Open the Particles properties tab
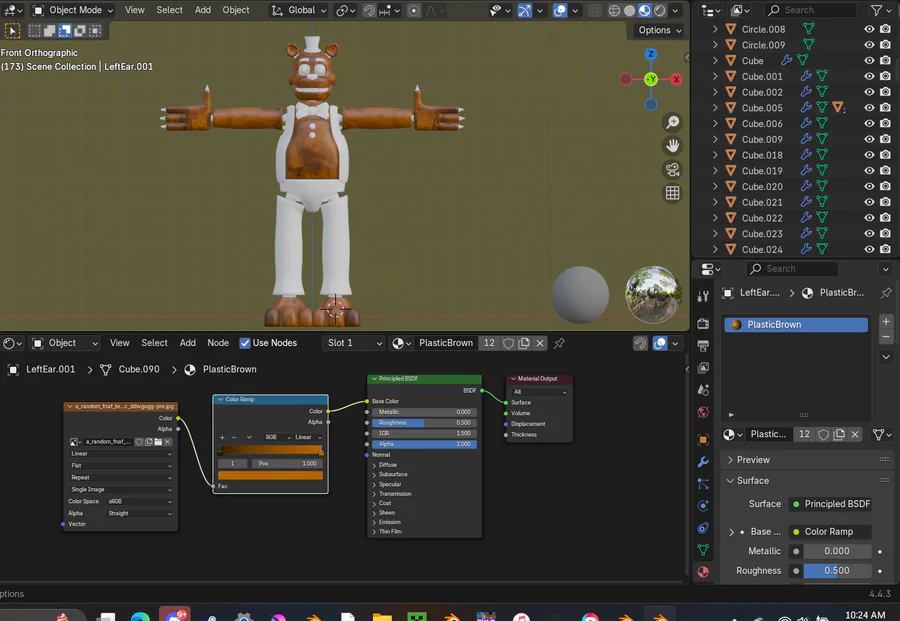Viewport: 900px width, 621px height. [703, 484]
